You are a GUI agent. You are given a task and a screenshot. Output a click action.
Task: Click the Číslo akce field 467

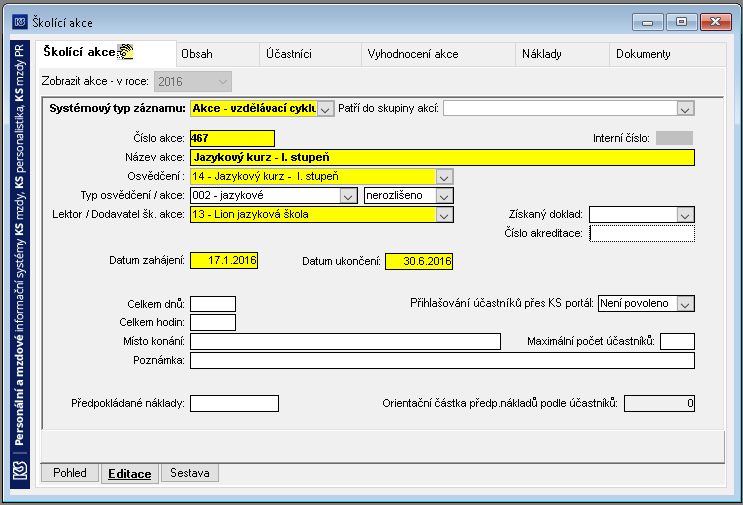(x=232, y=138)
